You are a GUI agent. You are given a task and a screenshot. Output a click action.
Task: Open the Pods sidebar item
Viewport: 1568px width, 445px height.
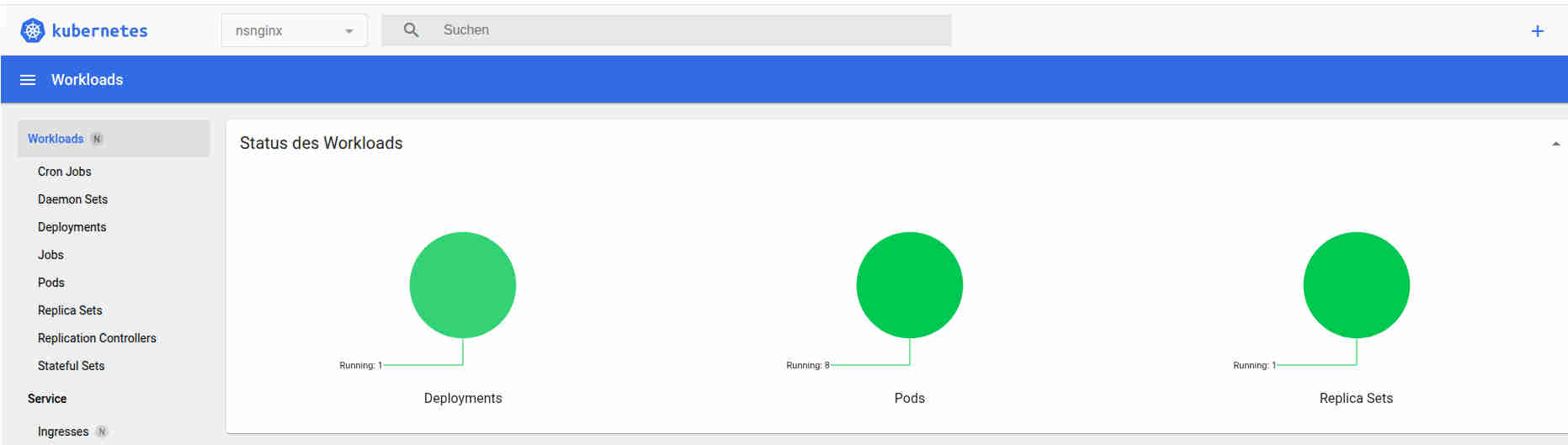coord(51,283)
